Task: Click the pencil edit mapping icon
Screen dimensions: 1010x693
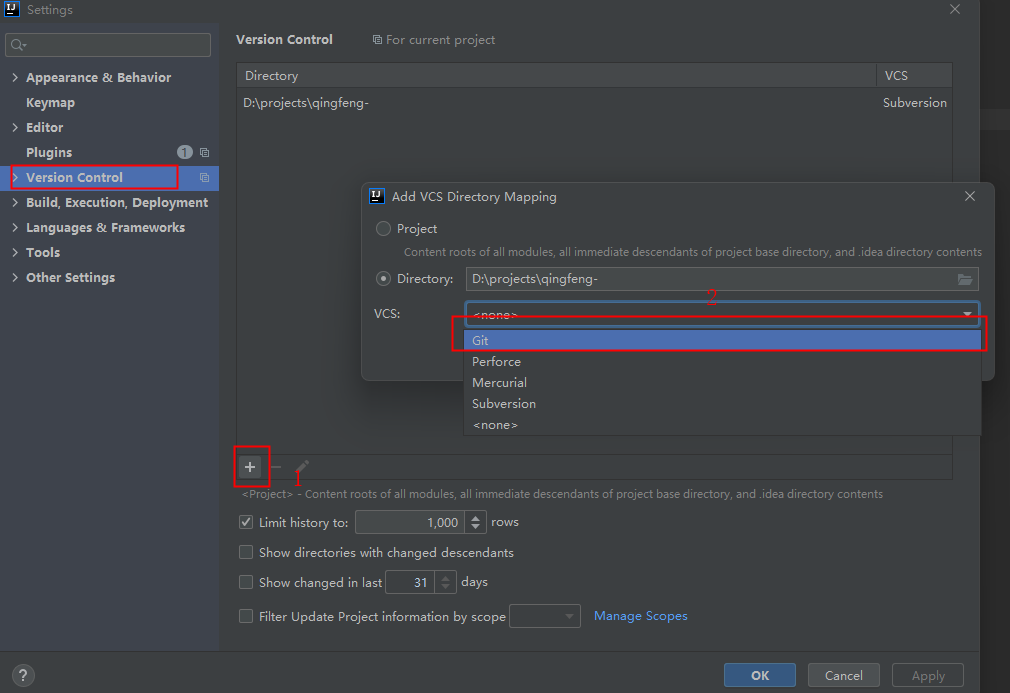Action: [302, 467]
